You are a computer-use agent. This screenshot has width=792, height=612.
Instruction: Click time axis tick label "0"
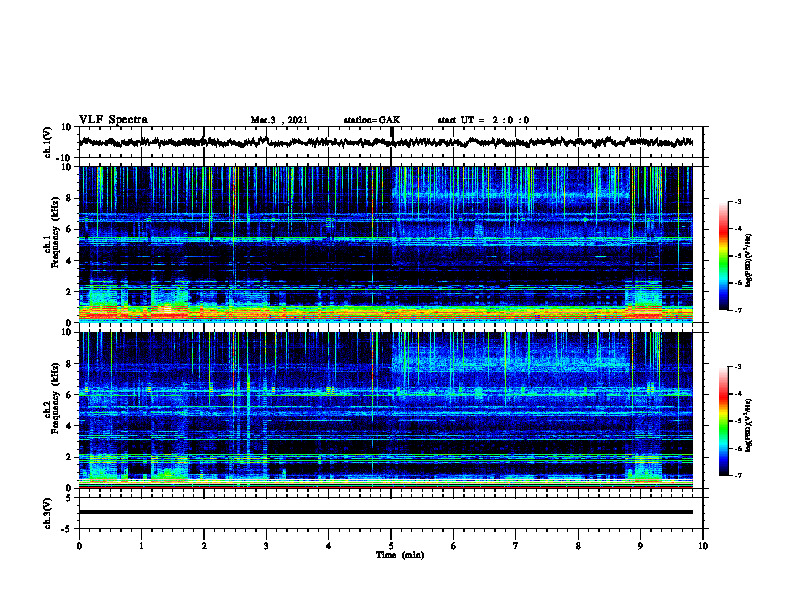click(79, 546)
